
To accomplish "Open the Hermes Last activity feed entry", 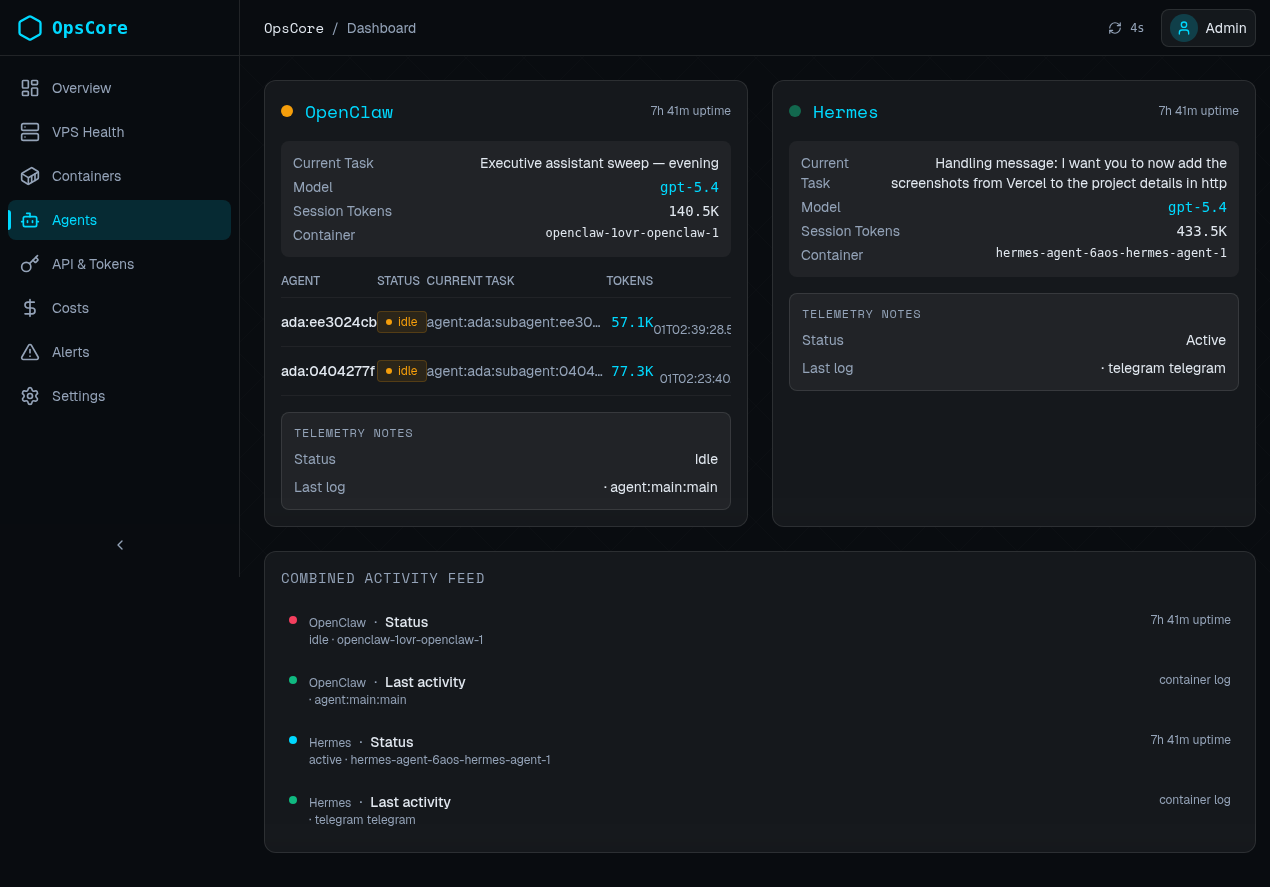I will click(760, 810).
